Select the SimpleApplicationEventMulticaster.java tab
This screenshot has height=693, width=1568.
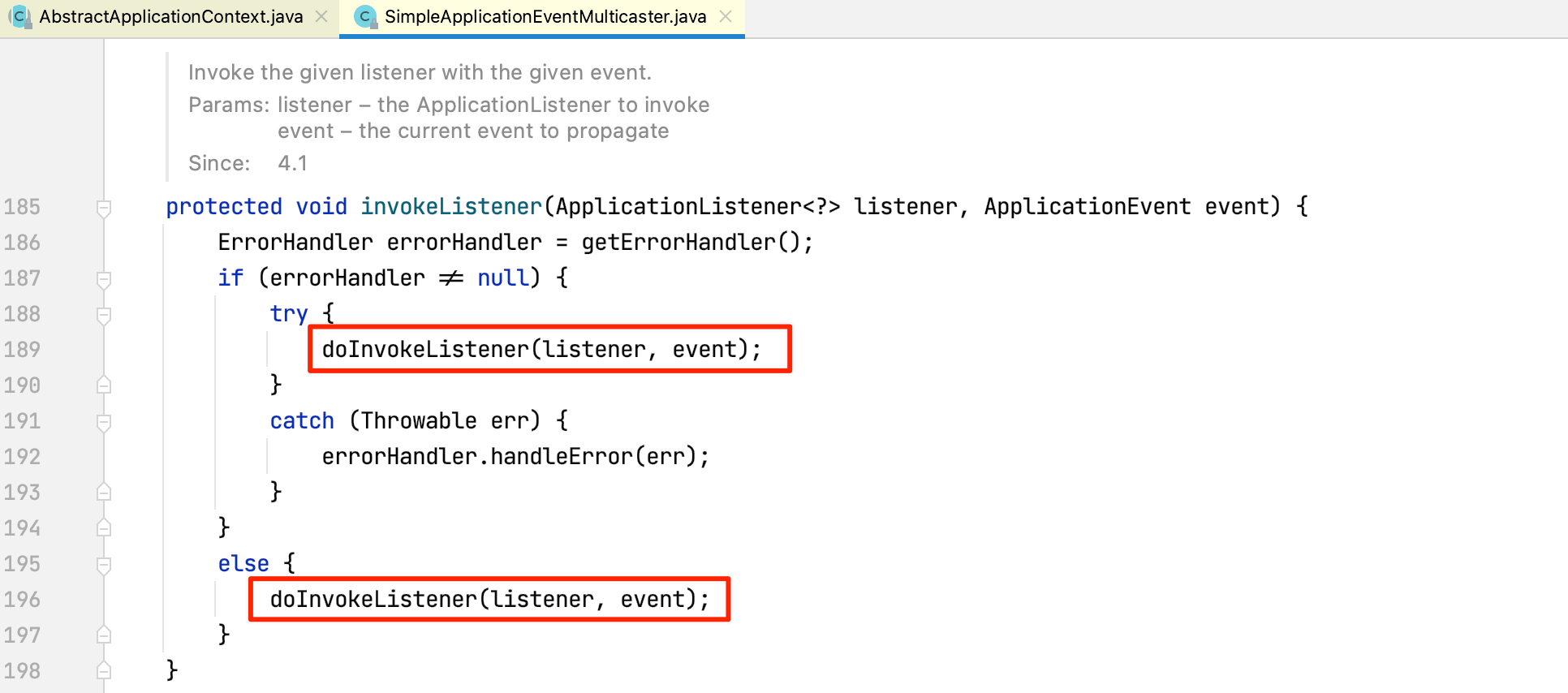(545, 17)
